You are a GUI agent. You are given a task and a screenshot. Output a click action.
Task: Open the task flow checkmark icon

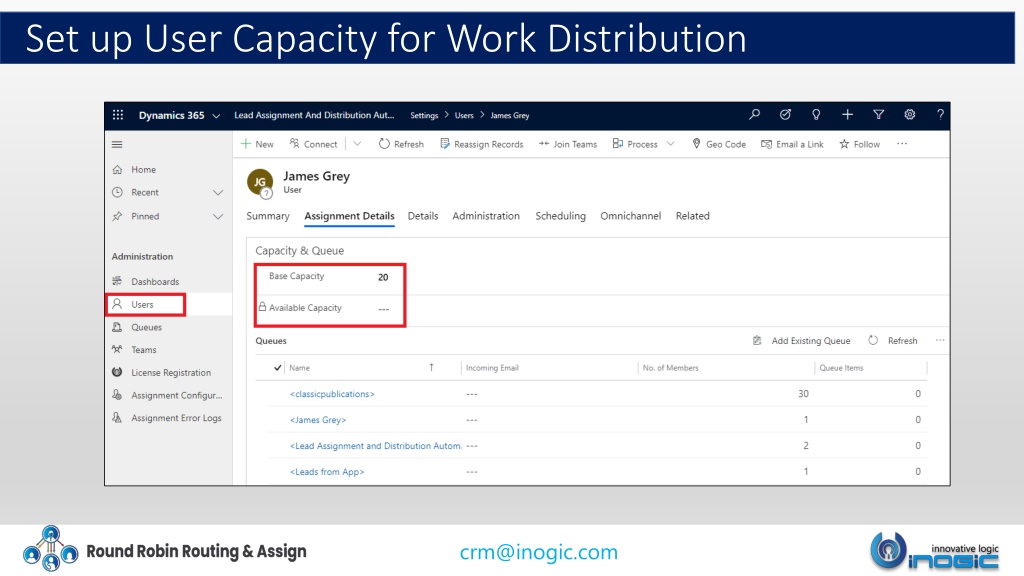785,115
